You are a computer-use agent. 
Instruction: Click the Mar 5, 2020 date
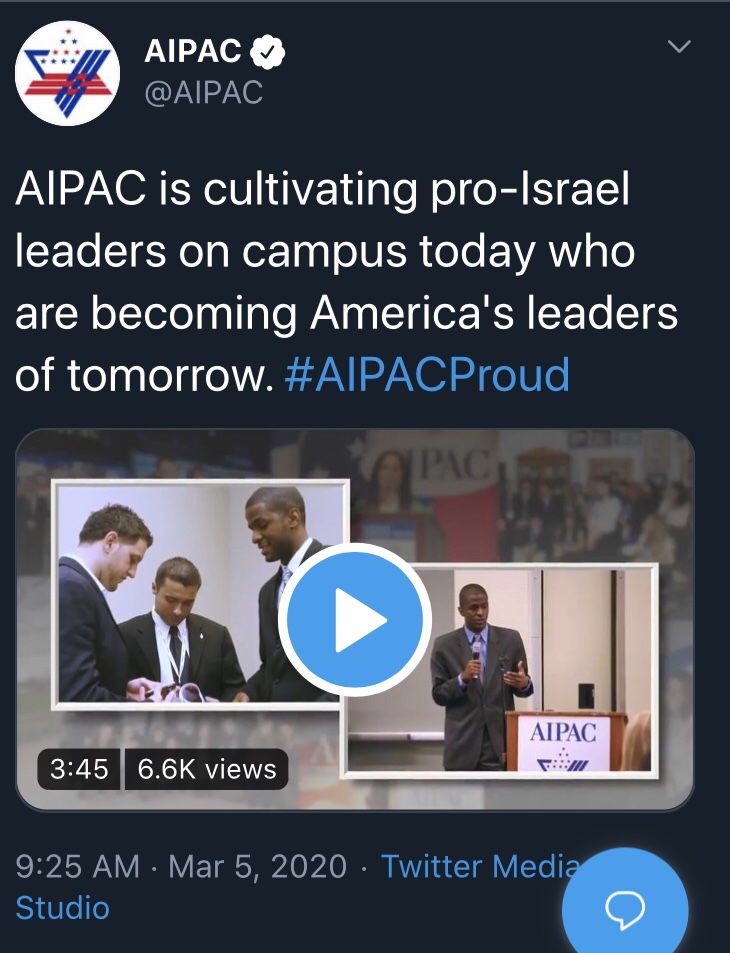[258, 866]
